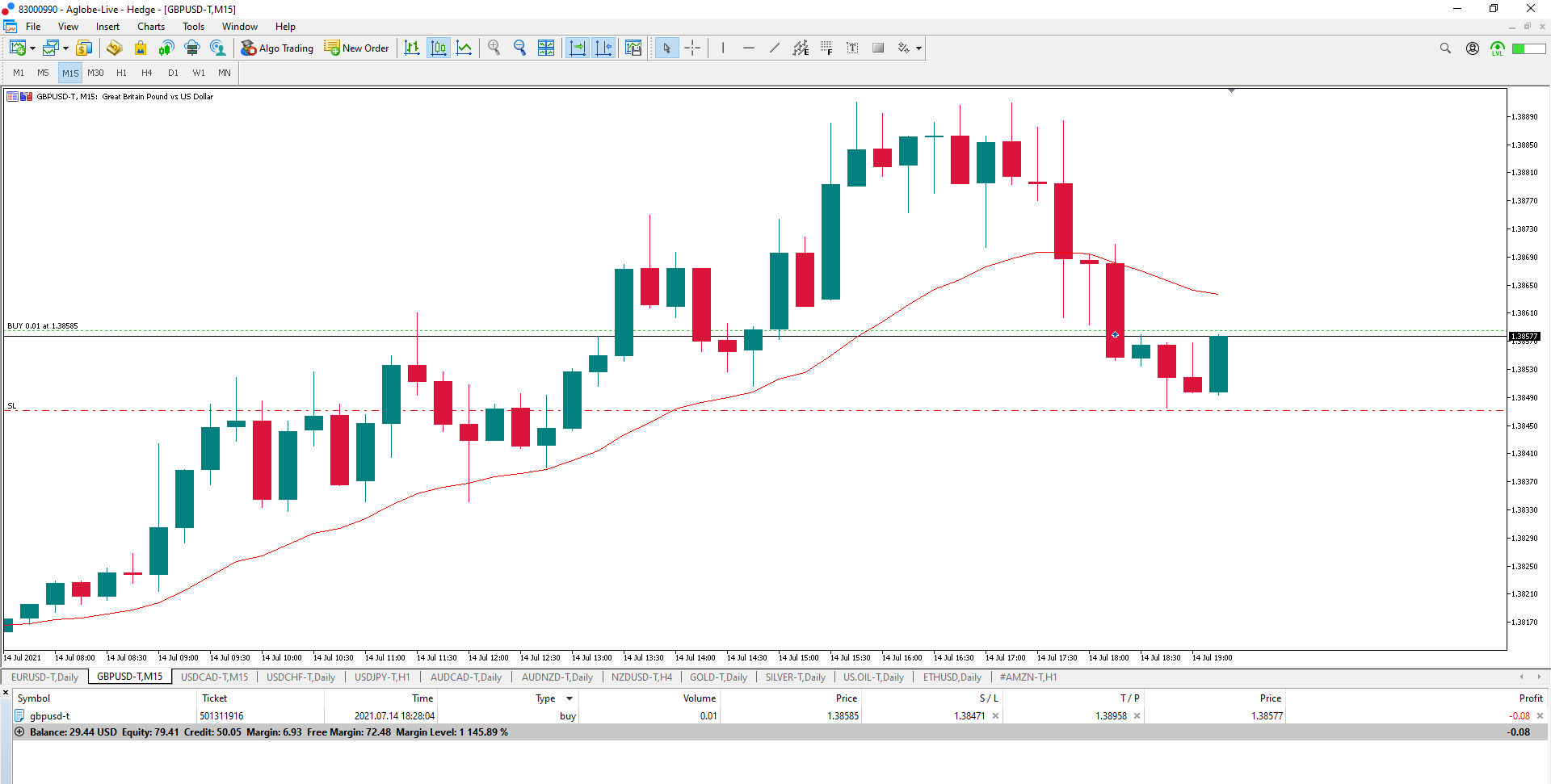Expand the arrows objects dropdown

tap(918, 48)
